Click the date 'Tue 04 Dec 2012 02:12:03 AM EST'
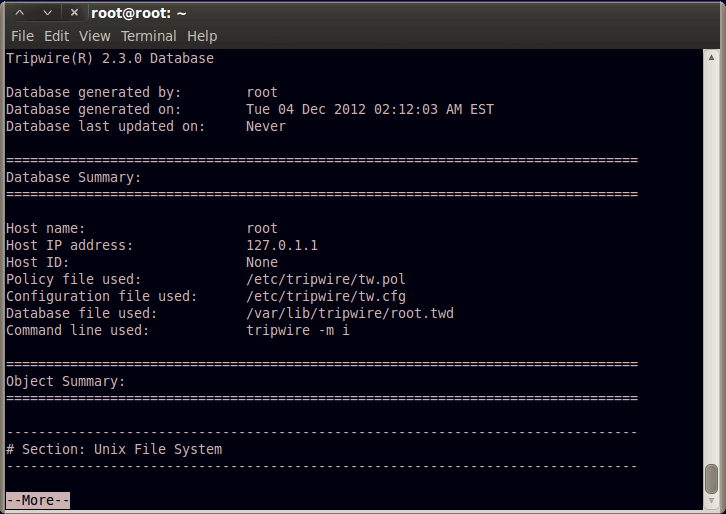This screenshot has width=726, height=514. (369, 109)
